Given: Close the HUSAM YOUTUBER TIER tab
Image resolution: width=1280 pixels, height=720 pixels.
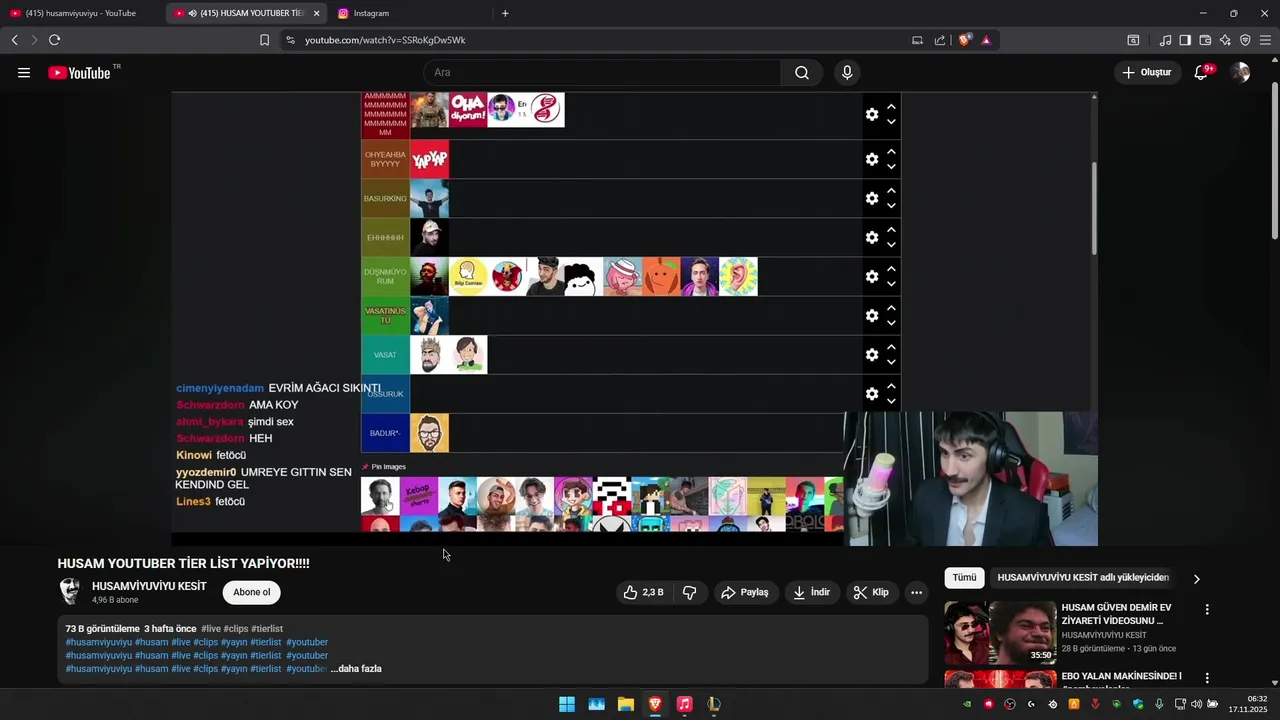Looking at the screenshot, I should click(x=317, y=13).
